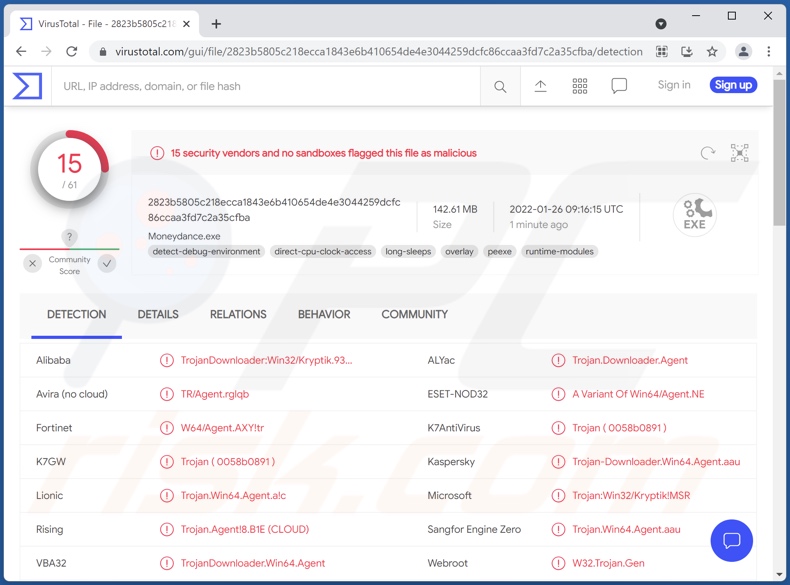790x585 pixels.
Task: Close the VirusTotal browser tab
Action: (186, 24)
